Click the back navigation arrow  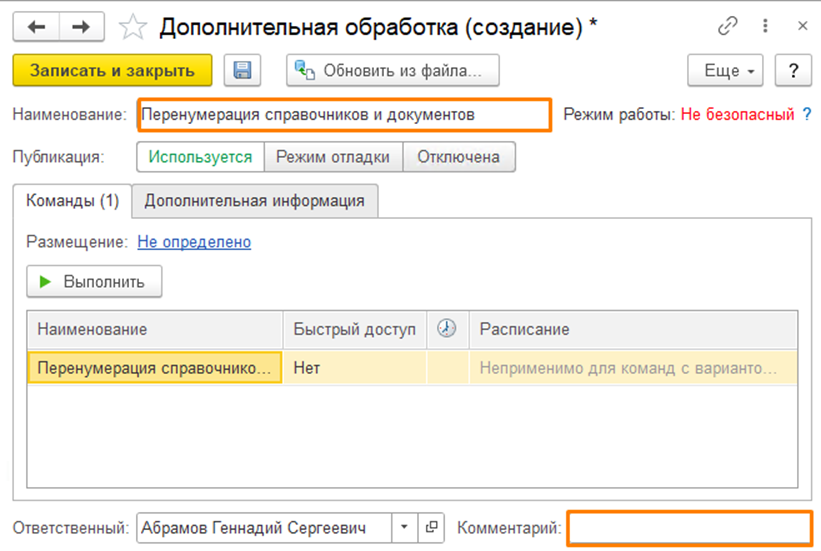point(38,27)
